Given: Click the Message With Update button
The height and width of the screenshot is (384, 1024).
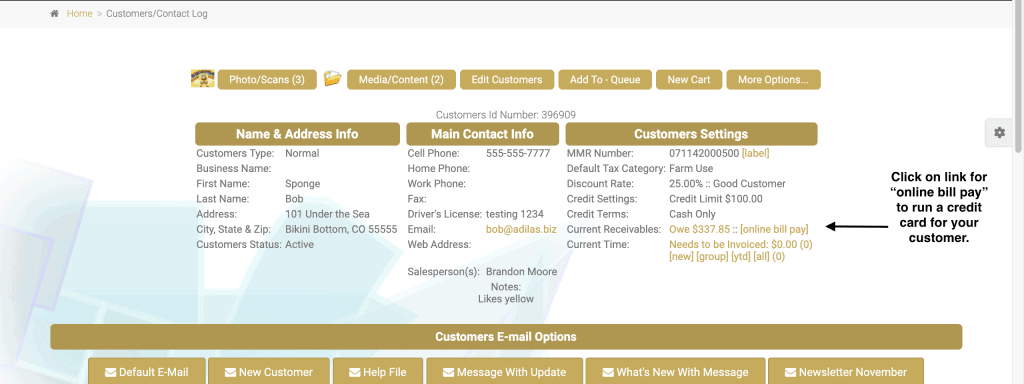Looking at the screenshot, I should [x=504, y=372].
